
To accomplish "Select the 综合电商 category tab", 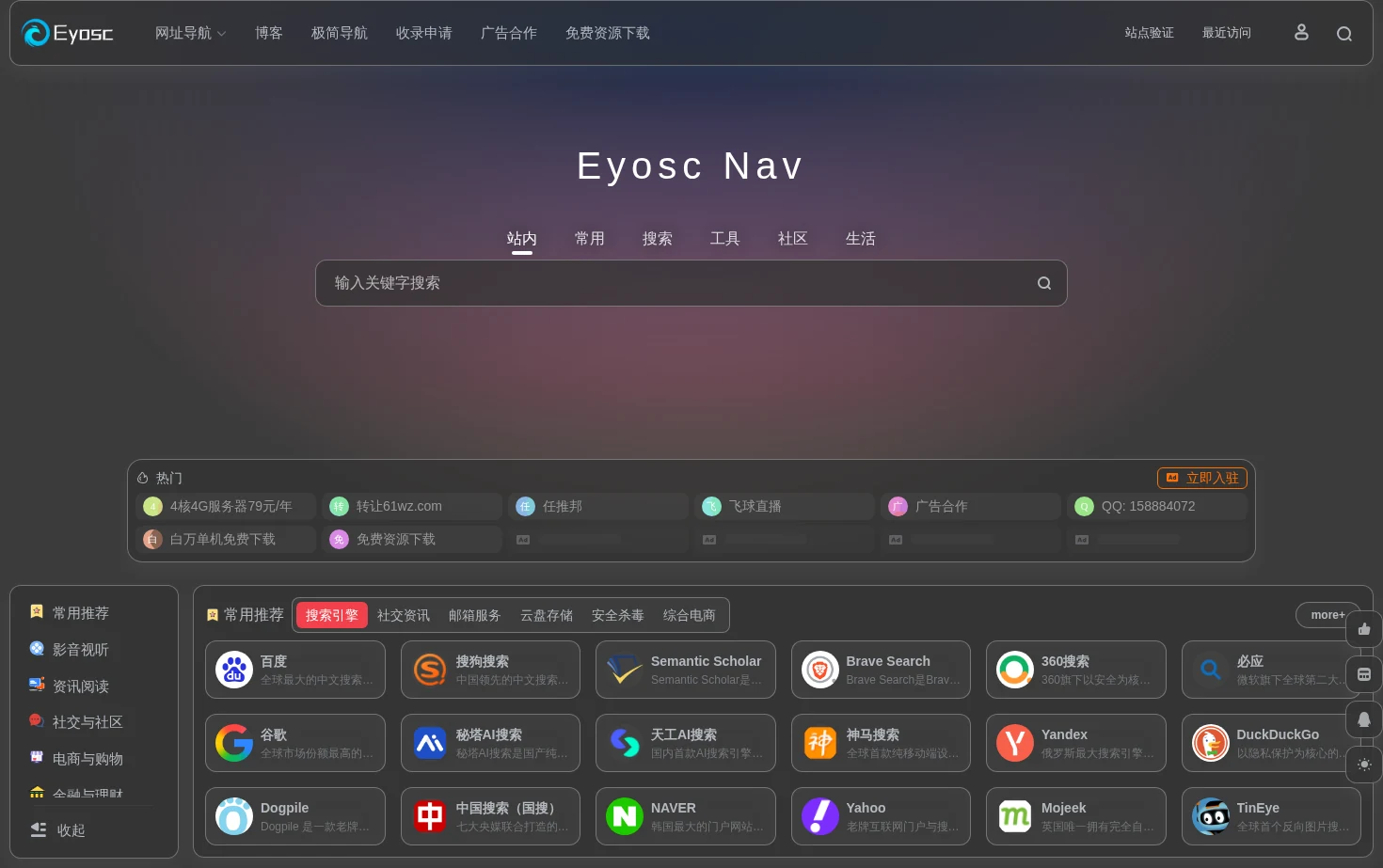I will pyautogui.click(x=690, y=615).
